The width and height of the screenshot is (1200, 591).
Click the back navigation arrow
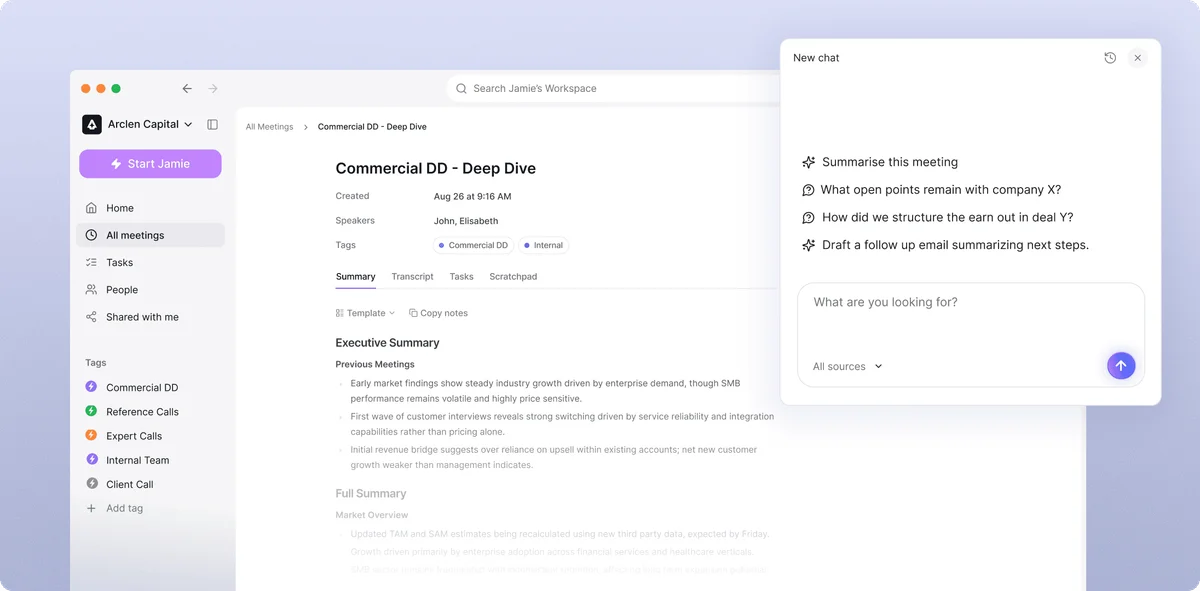pyautogui.click(x=187, y=88)
